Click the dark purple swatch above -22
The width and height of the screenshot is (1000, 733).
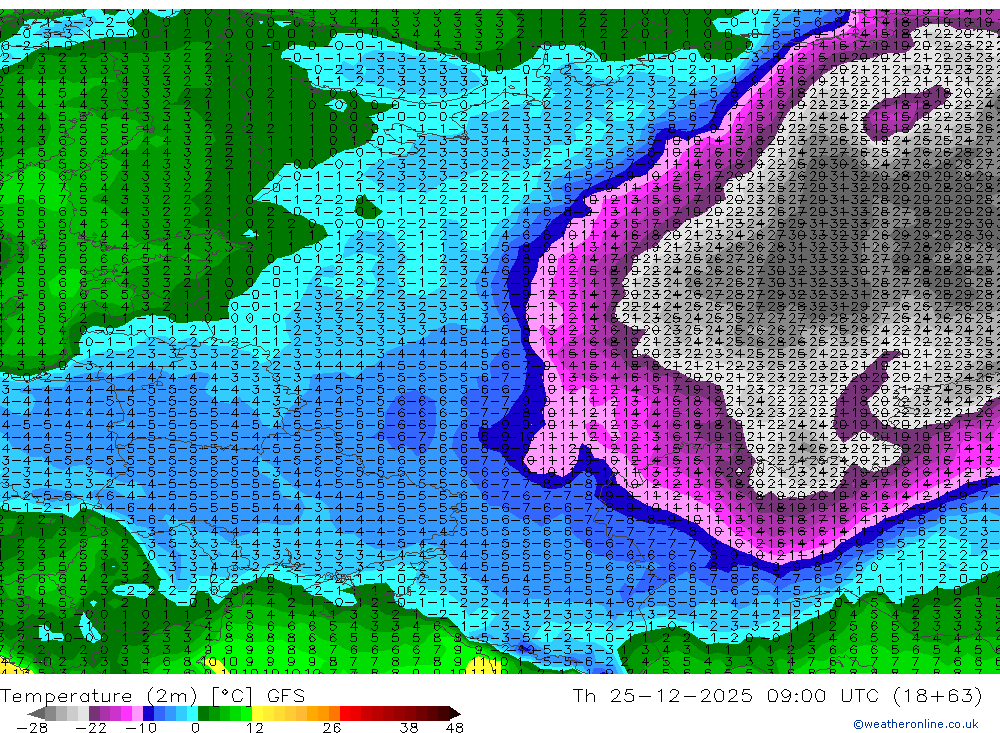(x=94, y=713)
